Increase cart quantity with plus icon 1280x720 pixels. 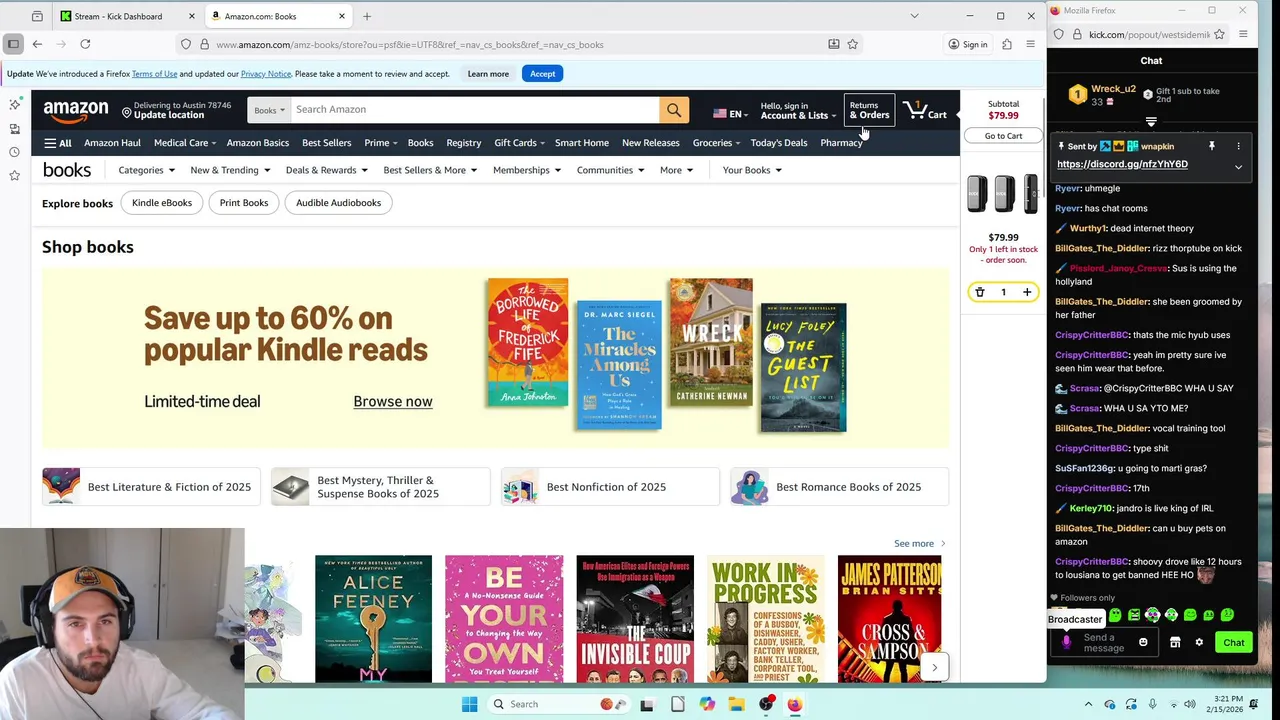[x=1026, y=292]
